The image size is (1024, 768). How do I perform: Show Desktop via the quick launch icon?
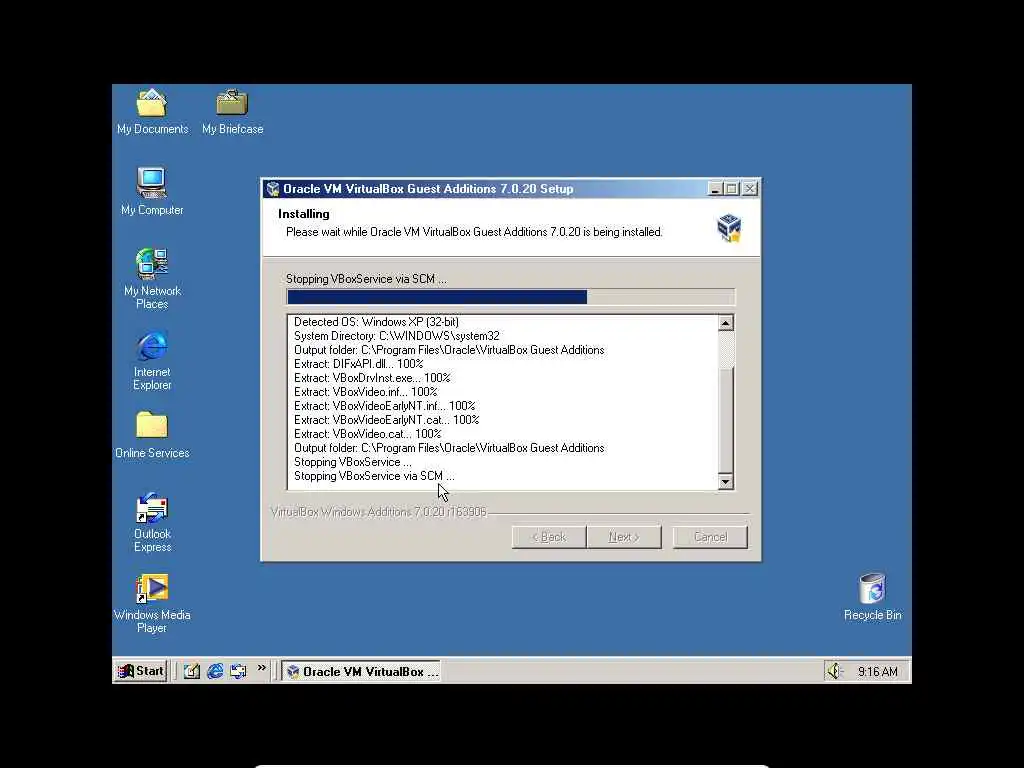[x=191, y=671]
